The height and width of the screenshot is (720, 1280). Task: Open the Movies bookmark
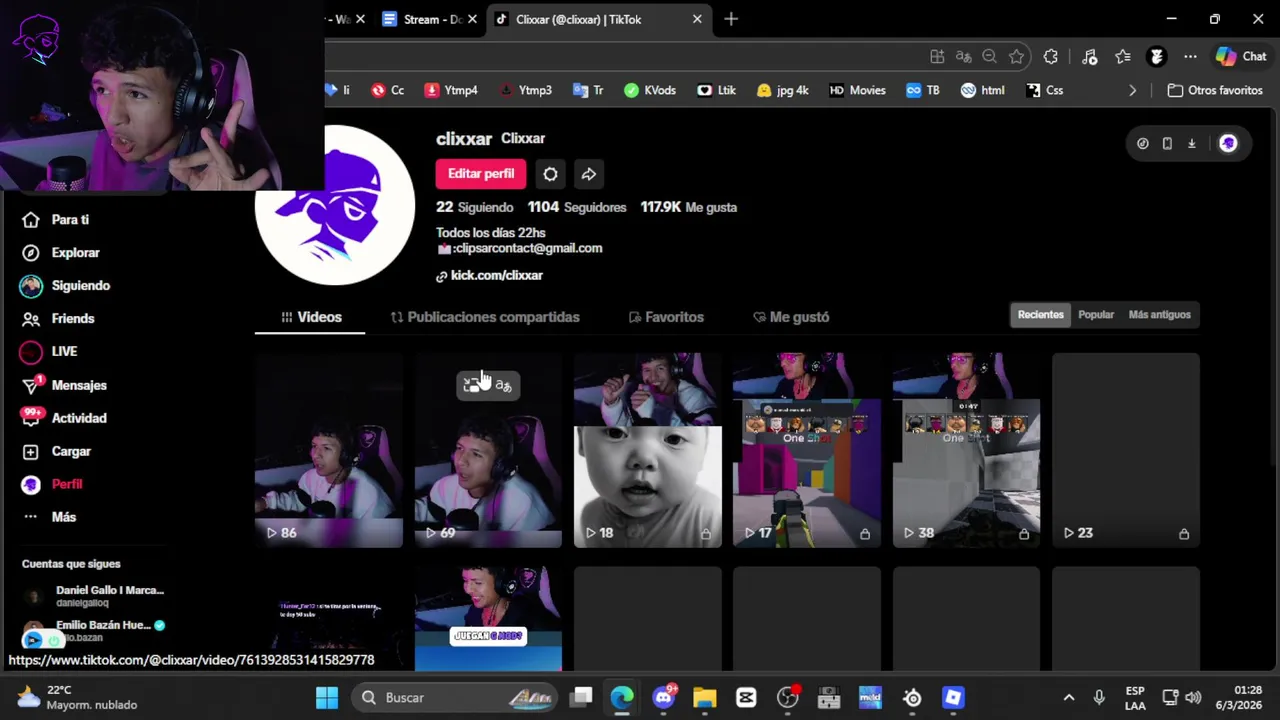coord(858,90)
